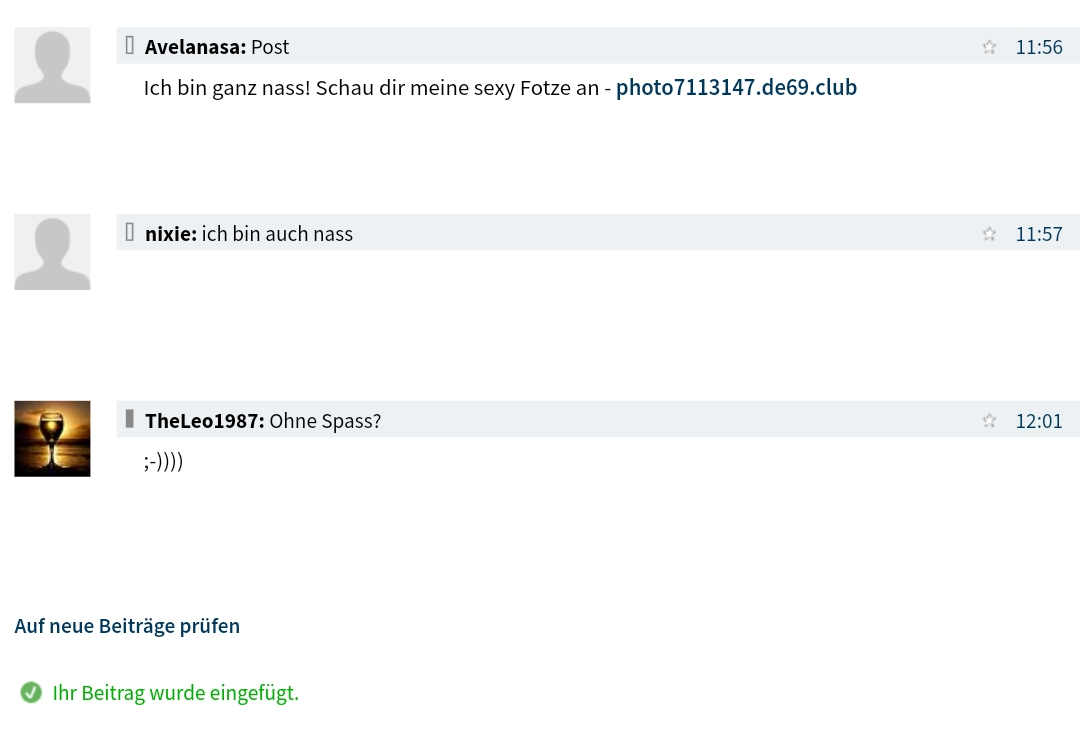Click the status marker beside Avelanasa's name
1080x730 pixels.
point(130,45)
